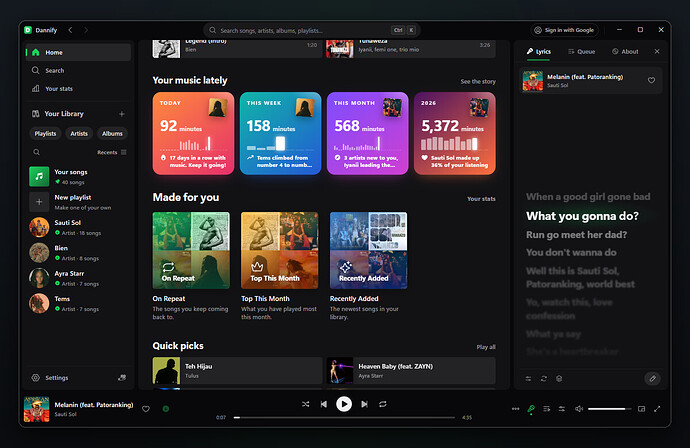The height and width of the screenshot is (448, 690).
Task: Open Ayra Starr artist in library
Action: [x=78, y=278]
